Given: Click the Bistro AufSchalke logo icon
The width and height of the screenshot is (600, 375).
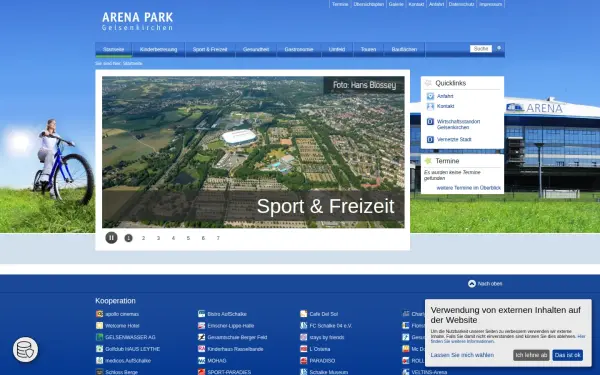Looking at the screenshot, I should coord(202,314).
